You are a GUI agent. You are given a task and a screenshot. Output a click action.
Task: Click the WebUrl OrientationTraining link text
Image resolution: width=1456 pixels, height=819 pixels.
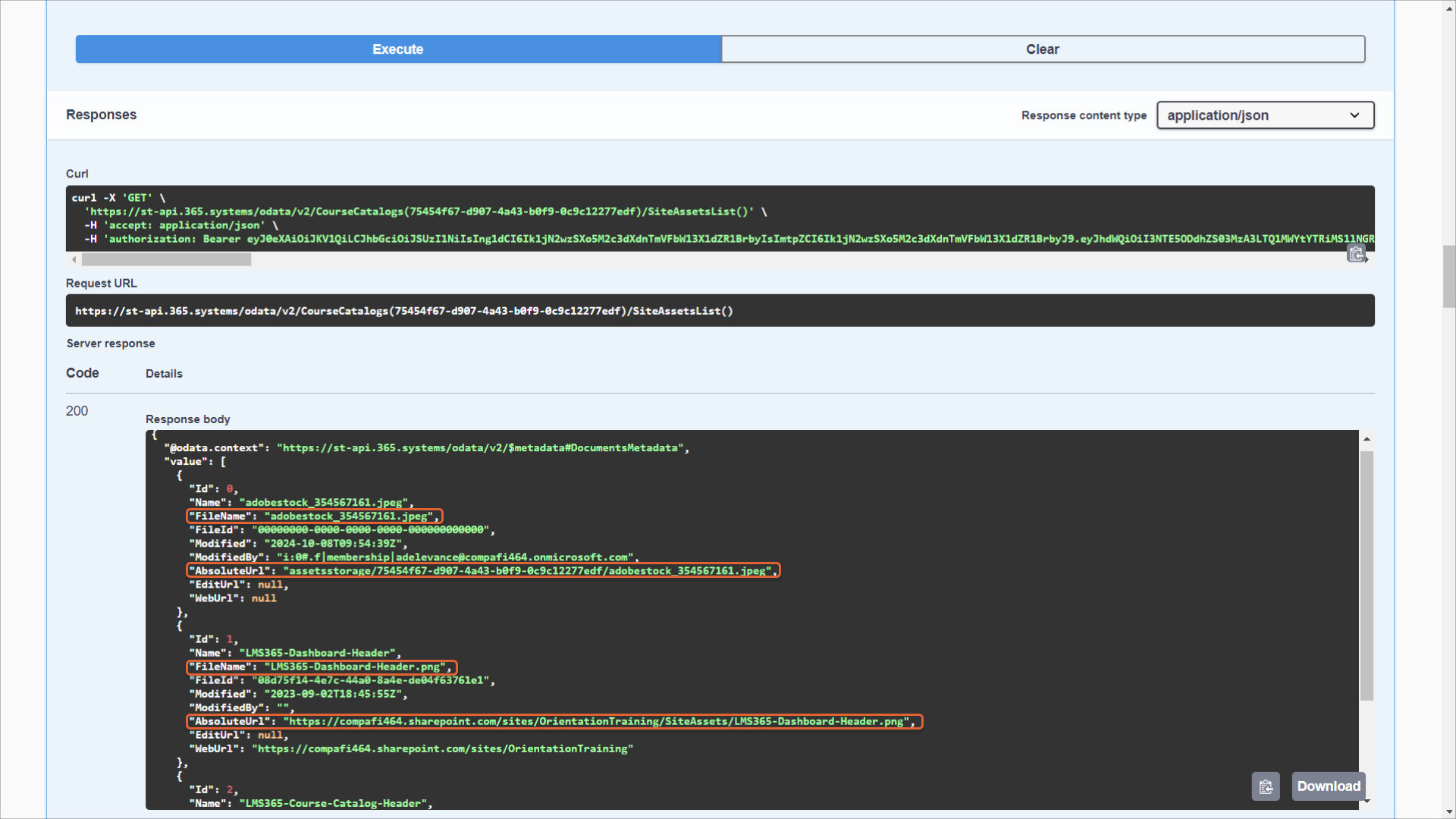(x=443, y=748)
